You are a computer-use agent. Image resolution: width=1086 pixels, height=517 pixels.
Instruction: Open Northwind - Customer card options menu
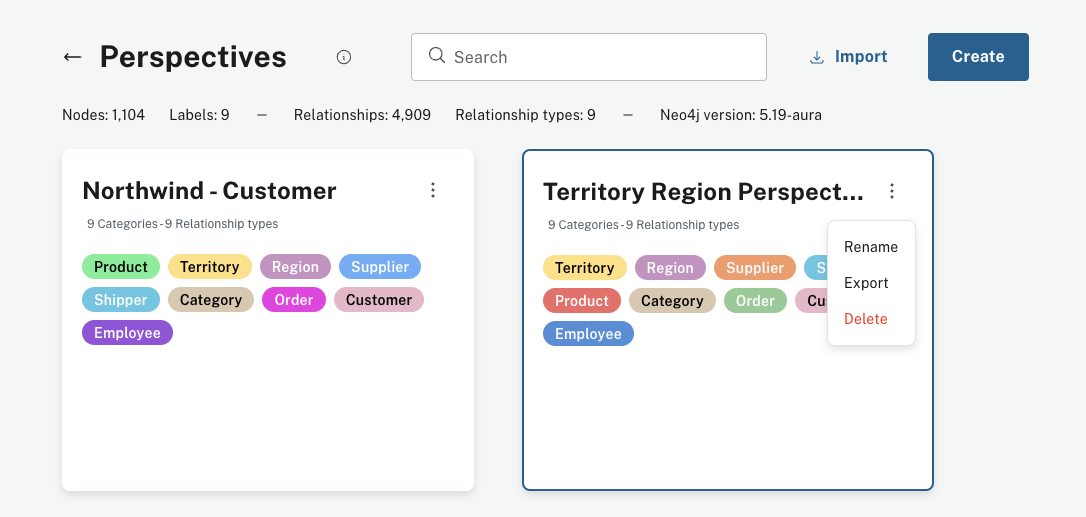tap(433, 190)
